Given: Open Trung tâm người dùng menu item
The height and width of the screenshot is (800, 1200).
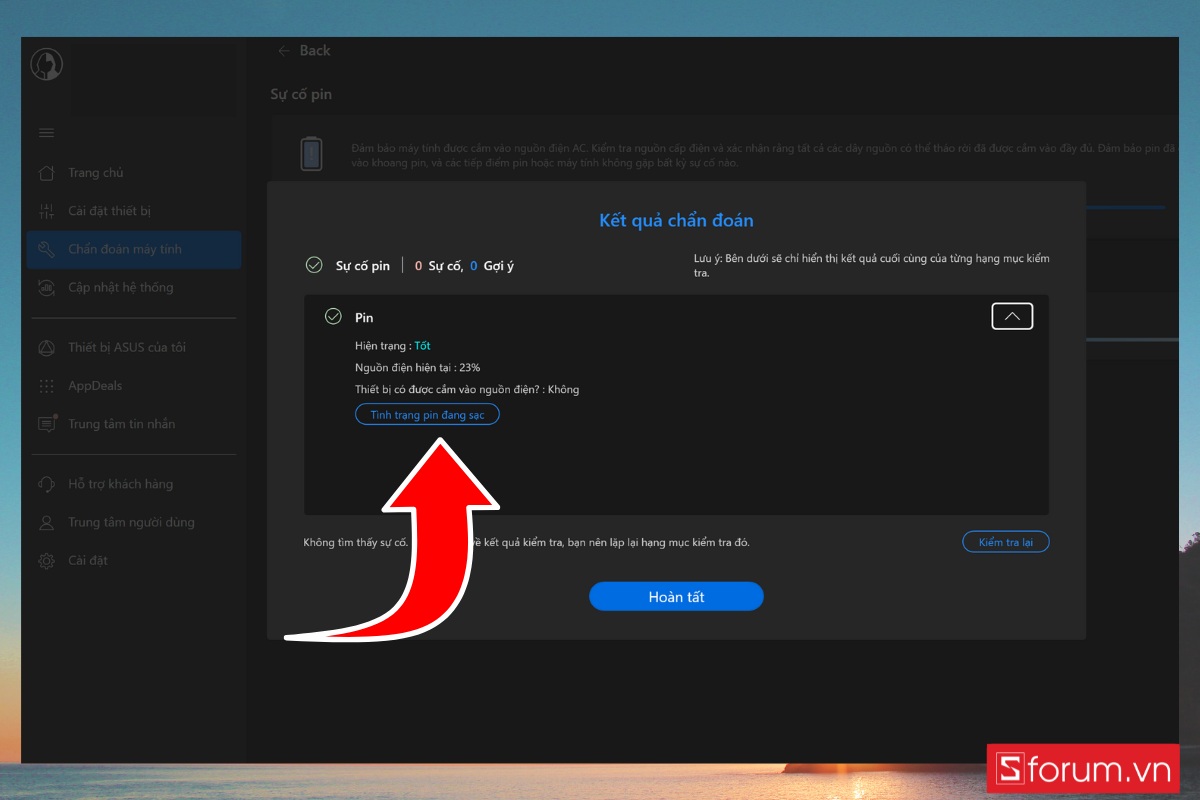Looking at the screenshot, I should (131, 522).
